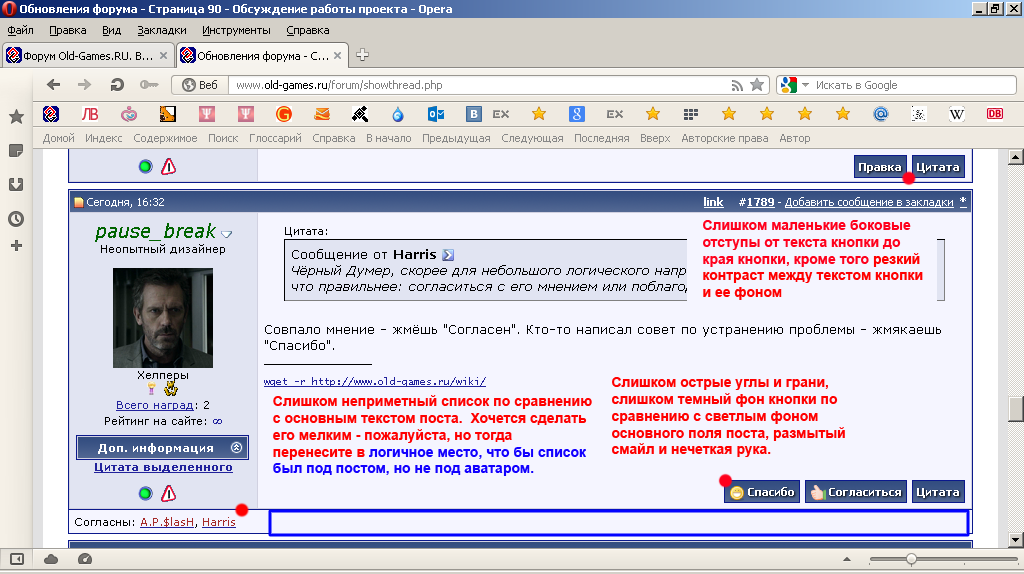Open the Закладки menu
1024x574 pixels.
162,30
